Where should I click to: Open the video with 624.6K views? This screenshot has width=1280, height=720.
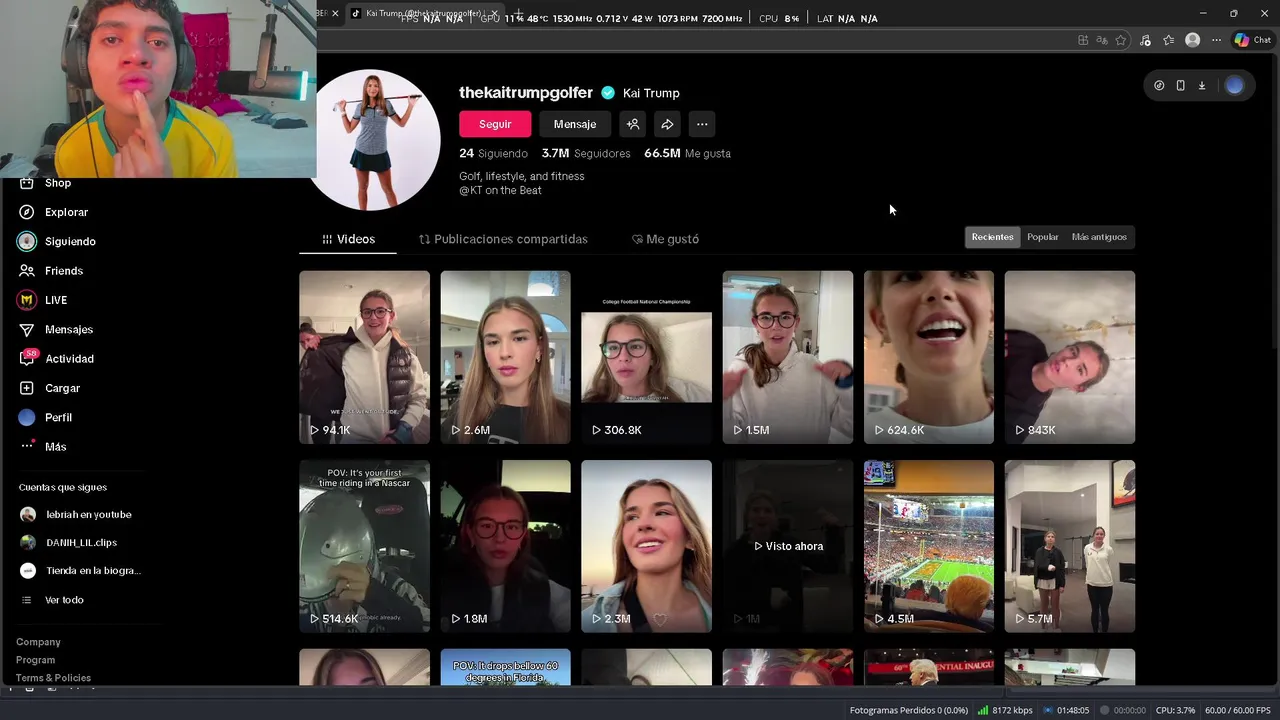929,357
